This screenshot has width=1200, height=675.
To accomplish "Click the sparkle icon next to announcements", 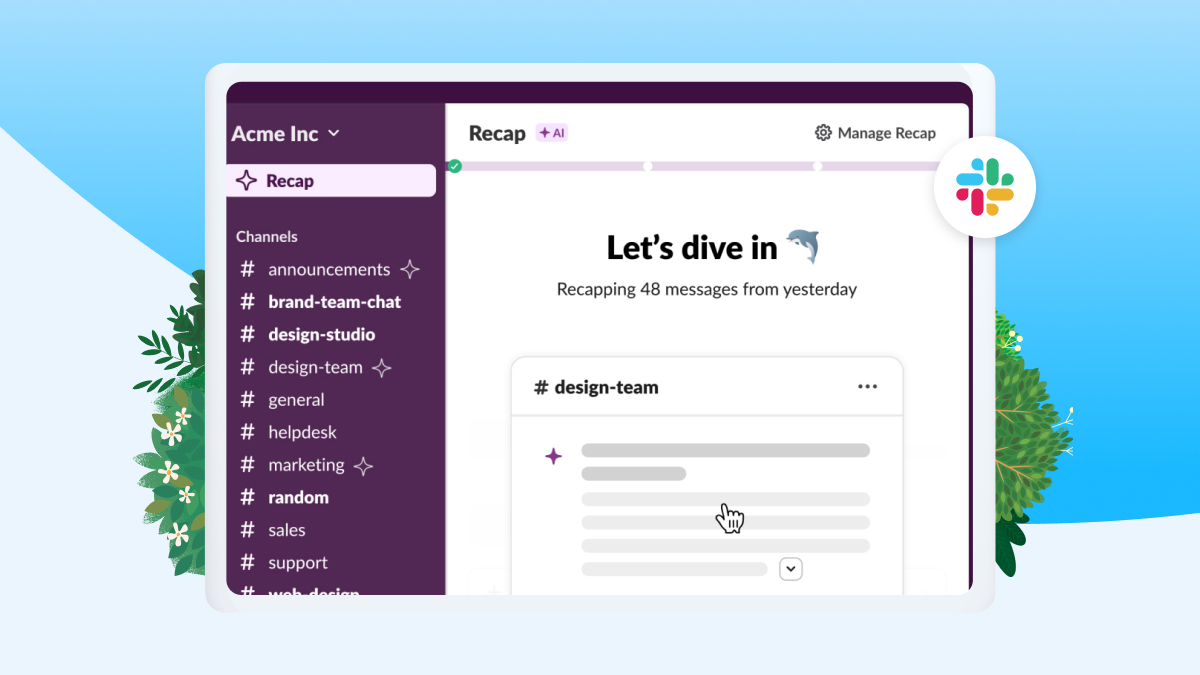I will point(410,268).
